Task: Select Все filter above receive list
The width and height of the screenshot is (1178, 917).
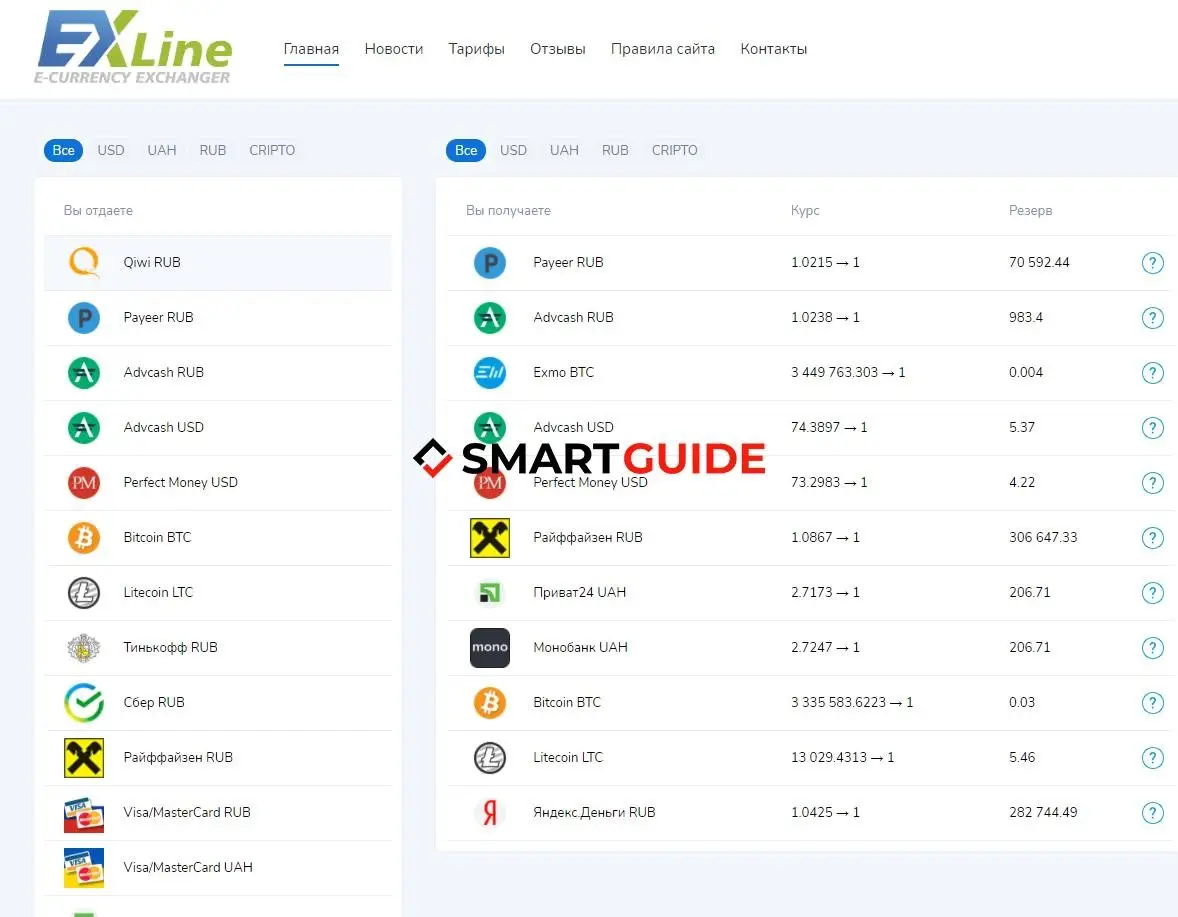Action: click(x=466, y=150)
